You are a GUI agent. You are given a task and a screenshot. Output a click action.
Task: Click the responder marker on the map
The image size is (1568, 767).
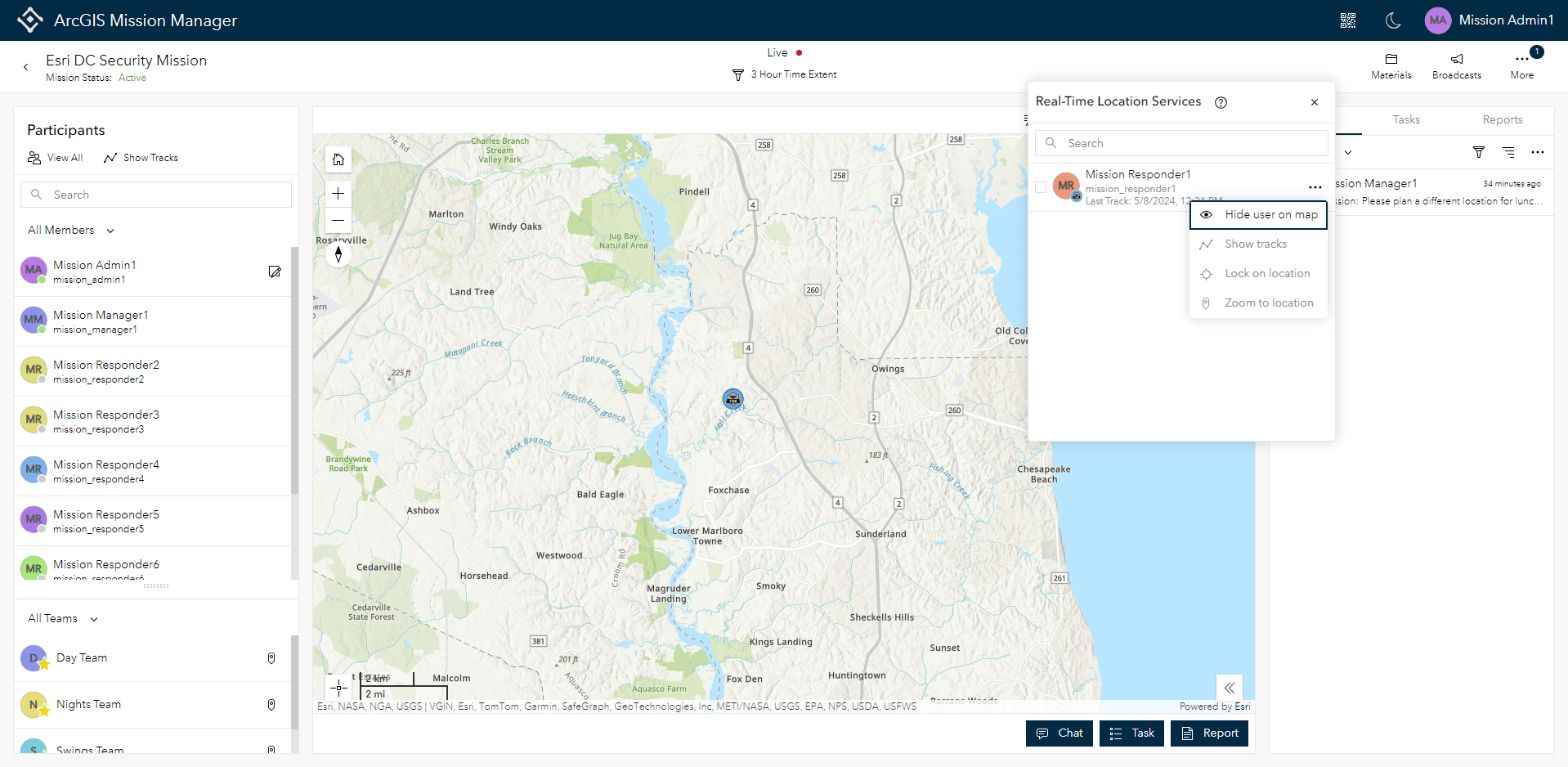coord(733,398)
